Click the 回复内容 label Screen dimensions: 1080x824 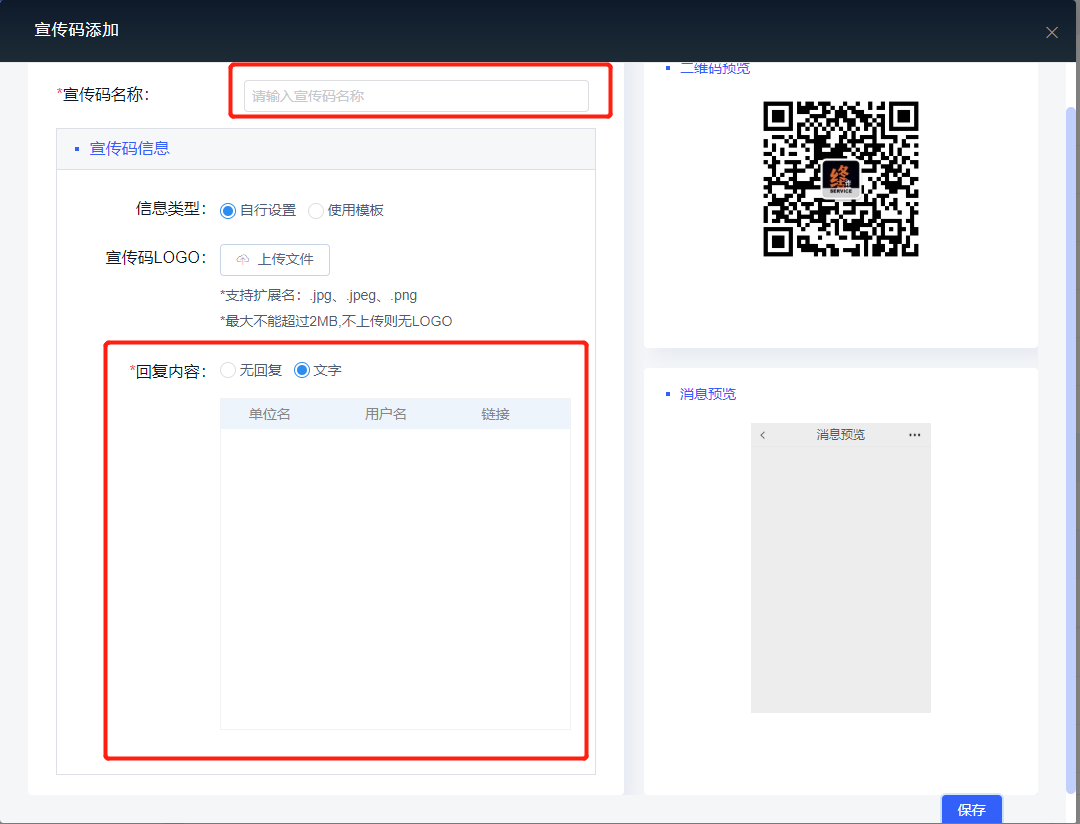point(169,372)
